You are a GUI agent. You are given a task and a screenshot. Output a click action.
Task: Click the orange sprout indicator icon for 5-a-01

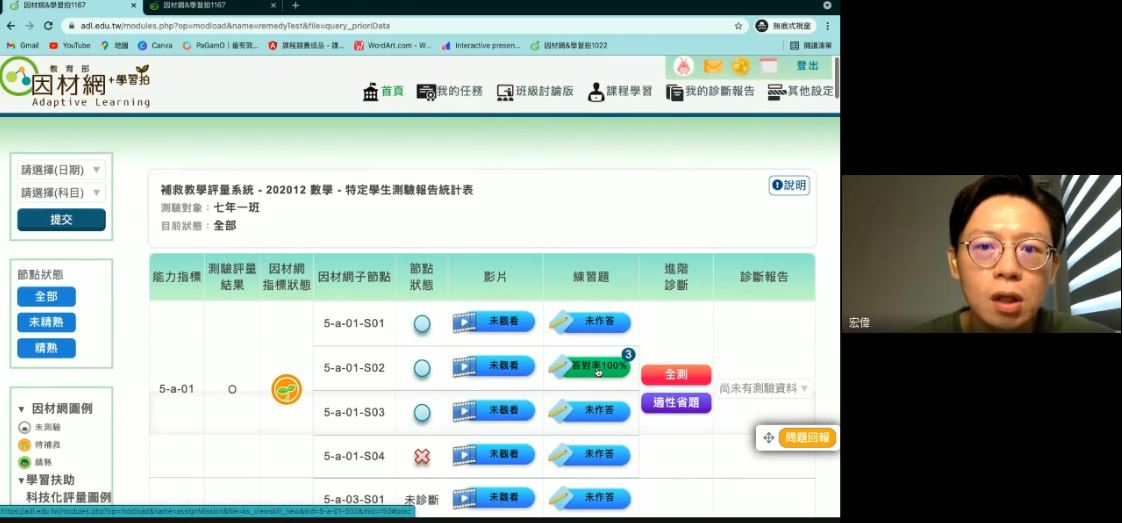coord(286,389)
